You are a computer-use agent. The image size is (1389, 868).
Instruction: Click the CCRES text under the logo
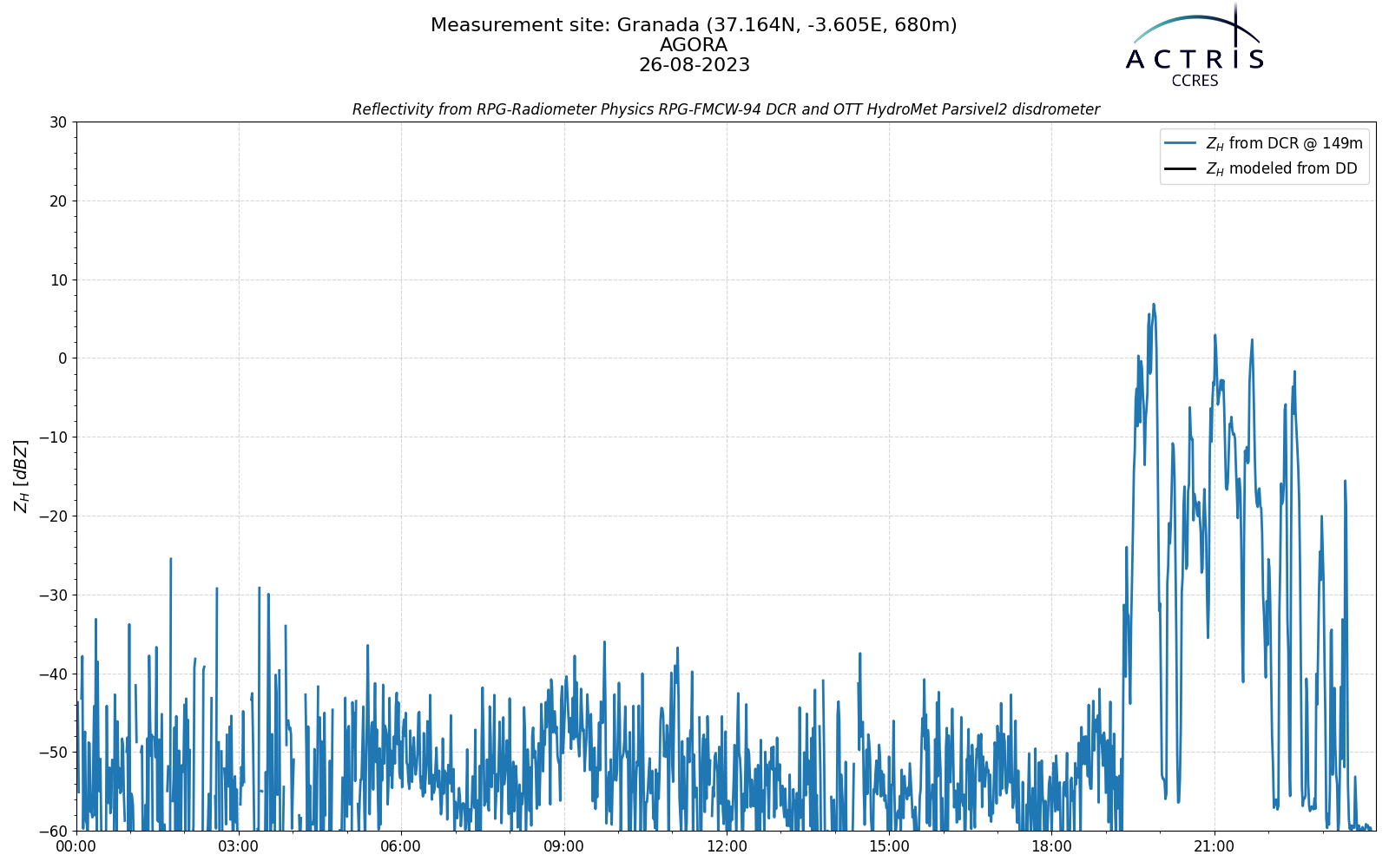[x=1195, y=81]
